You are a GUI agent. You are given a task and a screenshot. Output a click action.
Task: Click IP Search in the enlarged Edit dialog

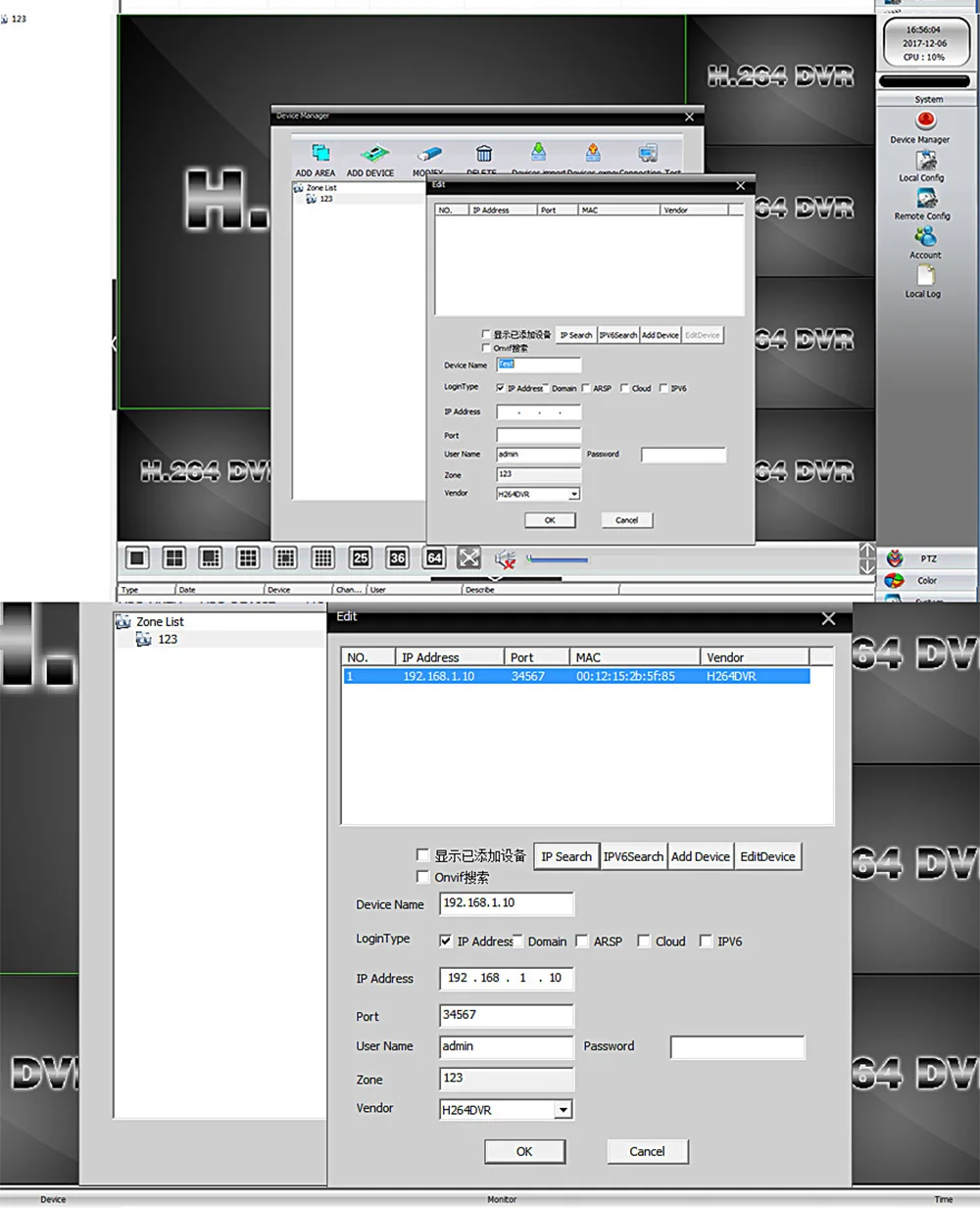[x=566, y=856]
